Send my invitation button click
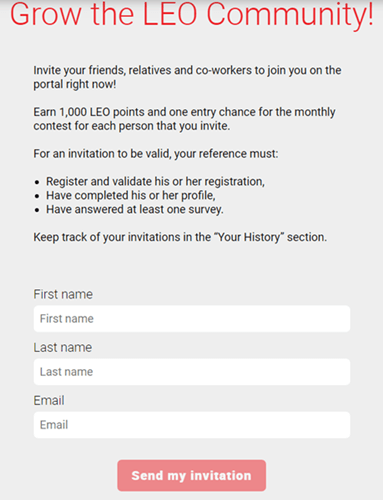Screen dimensions: 383x500 [192, 475]
